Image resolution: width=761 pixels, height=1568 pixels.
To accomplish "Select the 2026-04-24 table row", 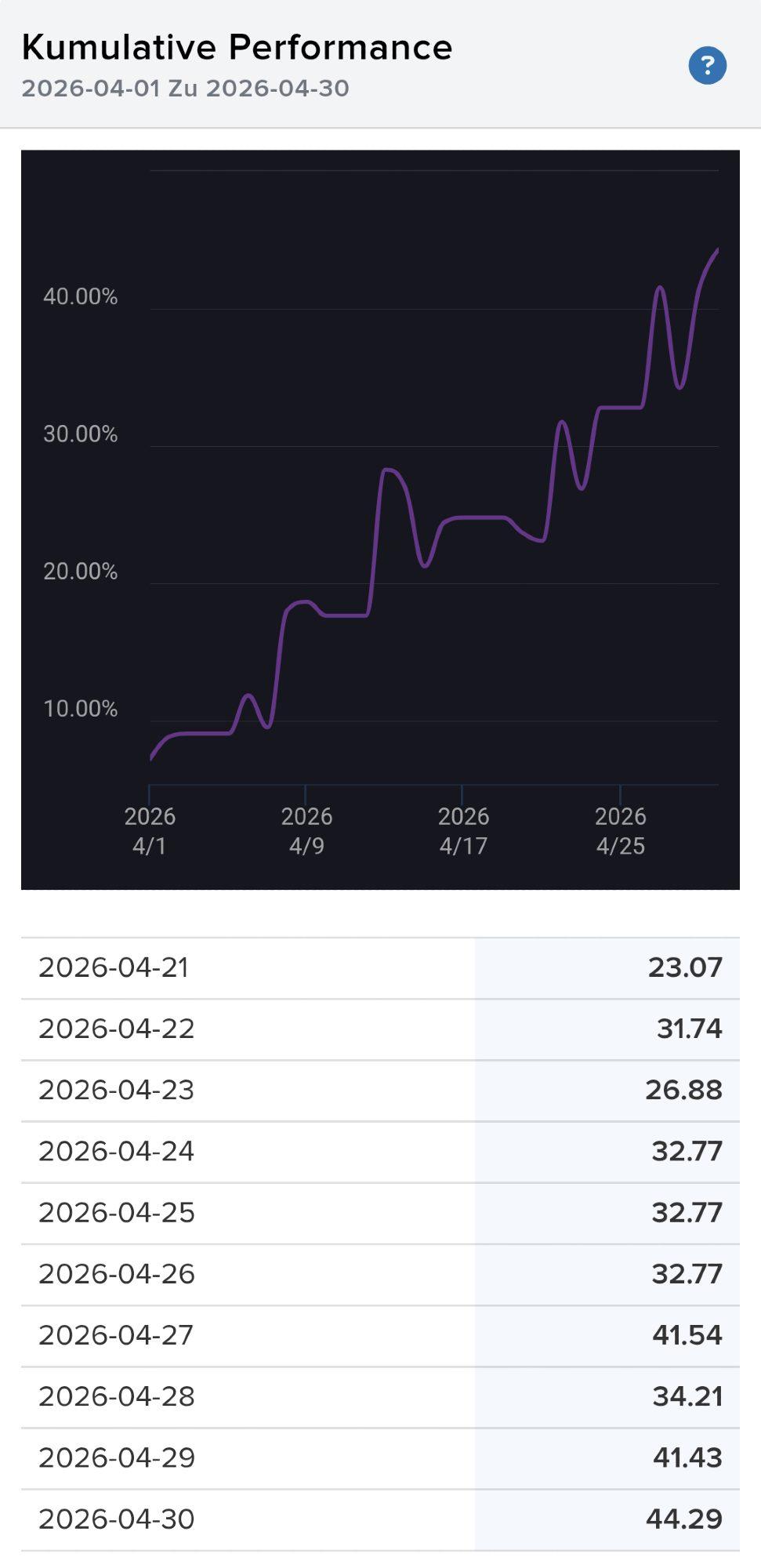I will pyautogui.click(x=380, y=1152).
